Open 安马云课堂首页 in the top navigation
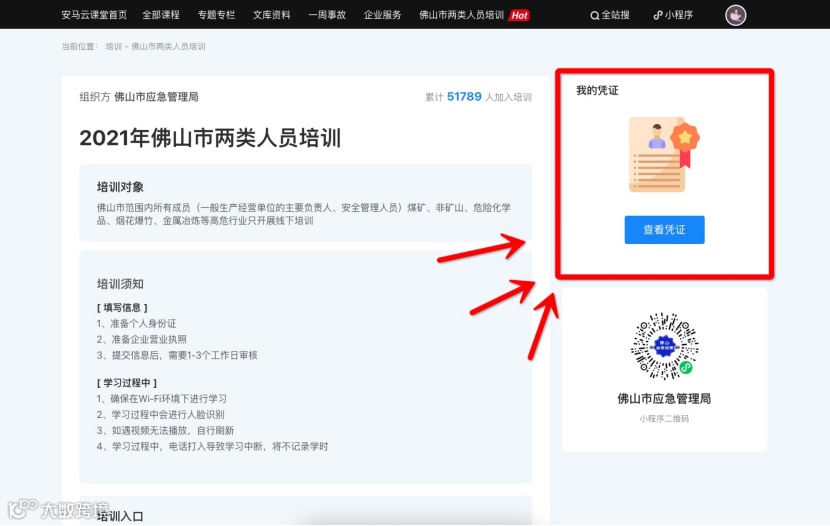Screen dimensions: 830x526 (94, 15)
